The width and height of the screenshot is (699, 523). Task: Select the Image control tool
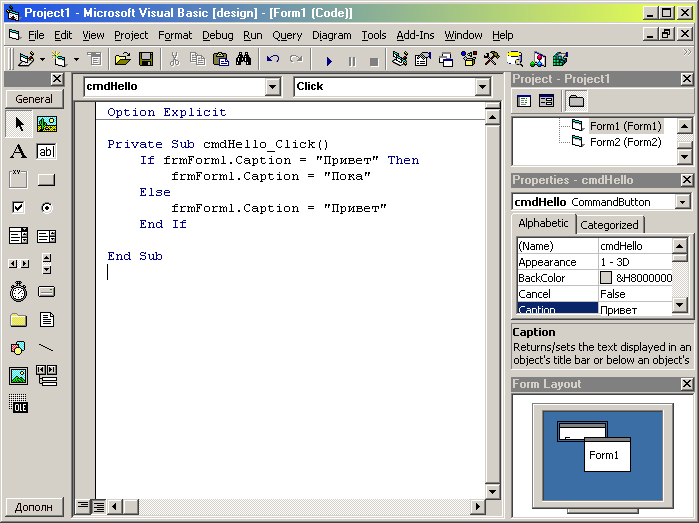19,375
